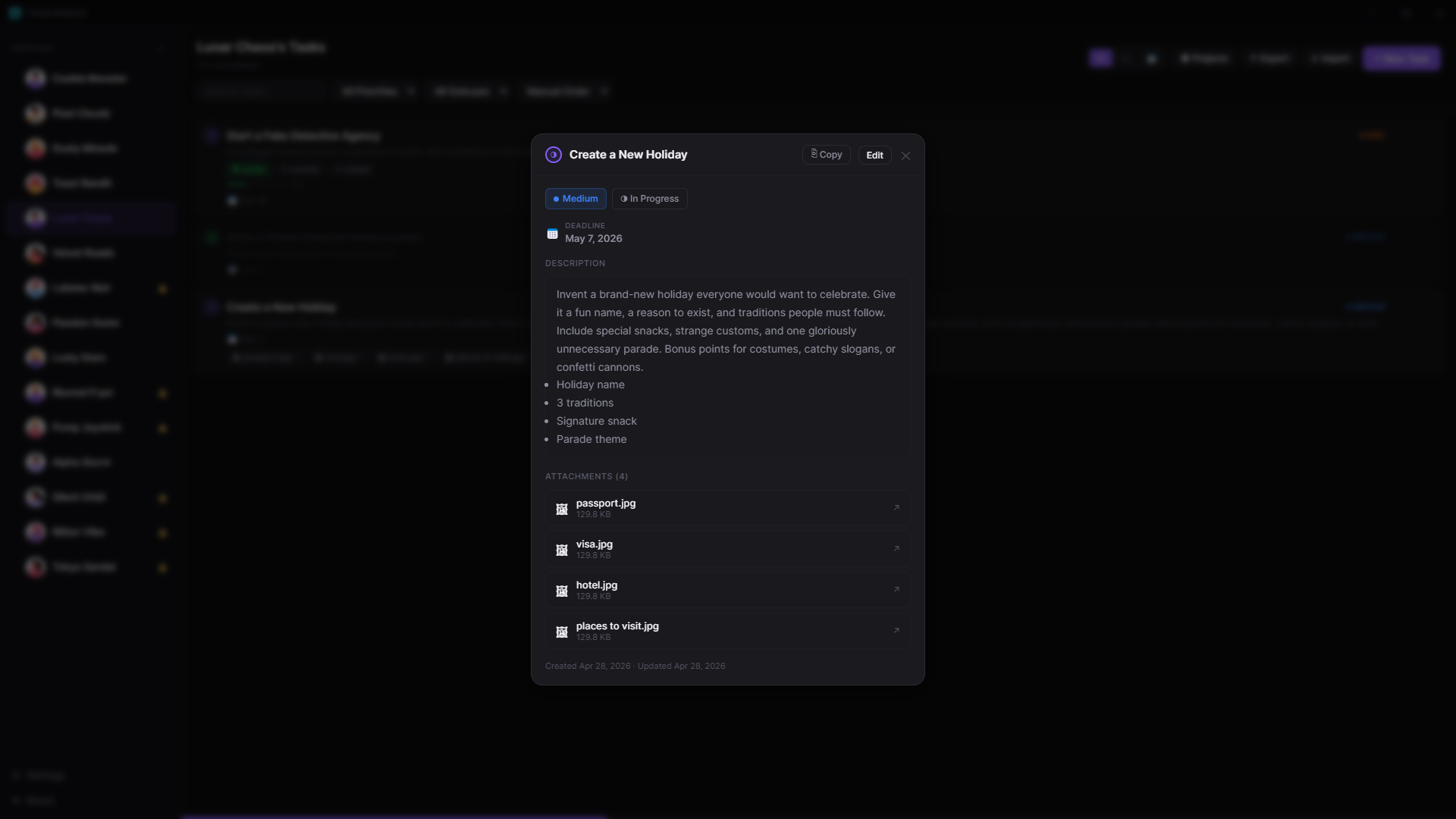Click the DEADLINE label
This screenshot has height=819, width=1456.
(585, 226)
